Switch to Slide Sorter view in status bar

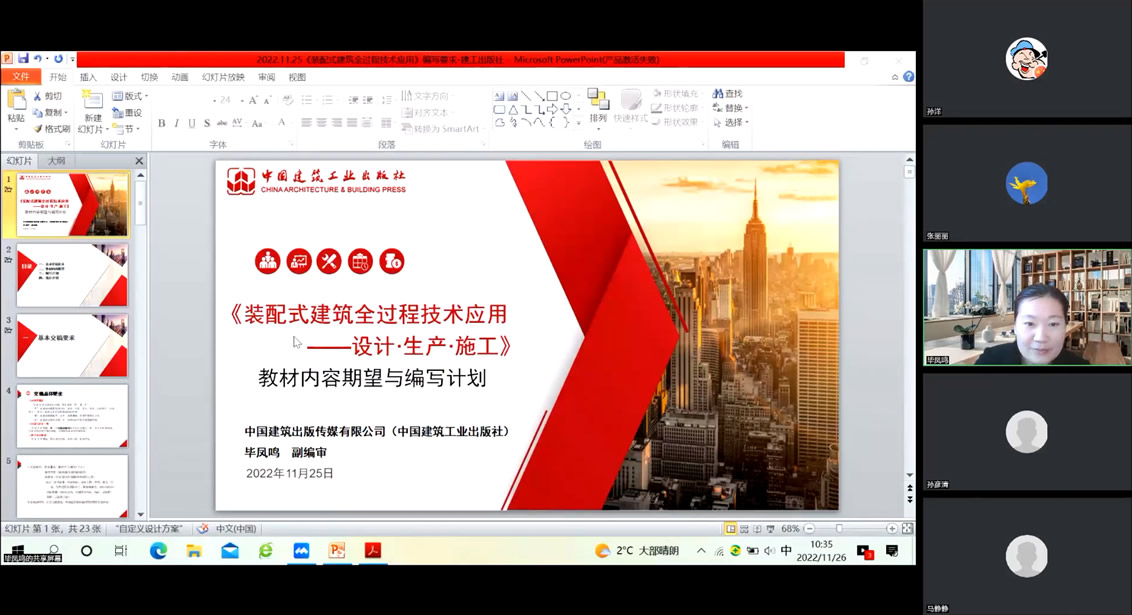pos(744,529)
